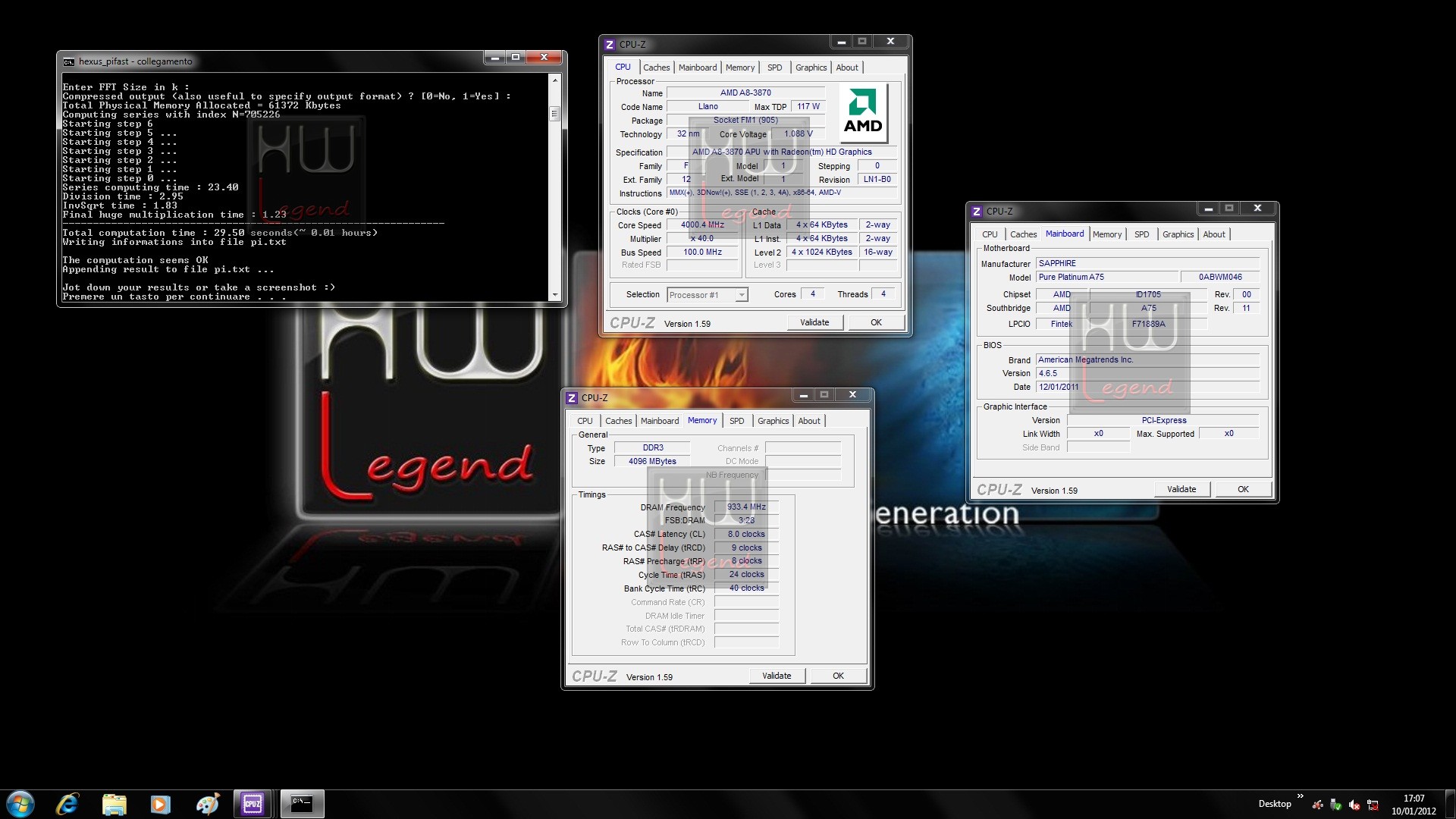Switch to CPU tab in Memory window

(x=585, y=421)
